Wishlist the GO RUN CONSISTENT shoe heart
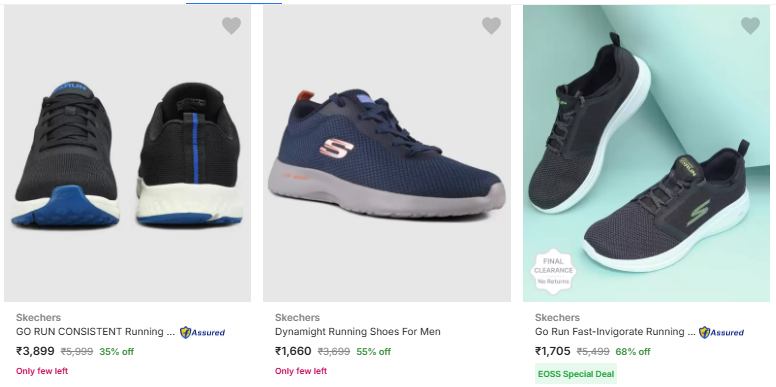776x387 pixels. point(231,26)
